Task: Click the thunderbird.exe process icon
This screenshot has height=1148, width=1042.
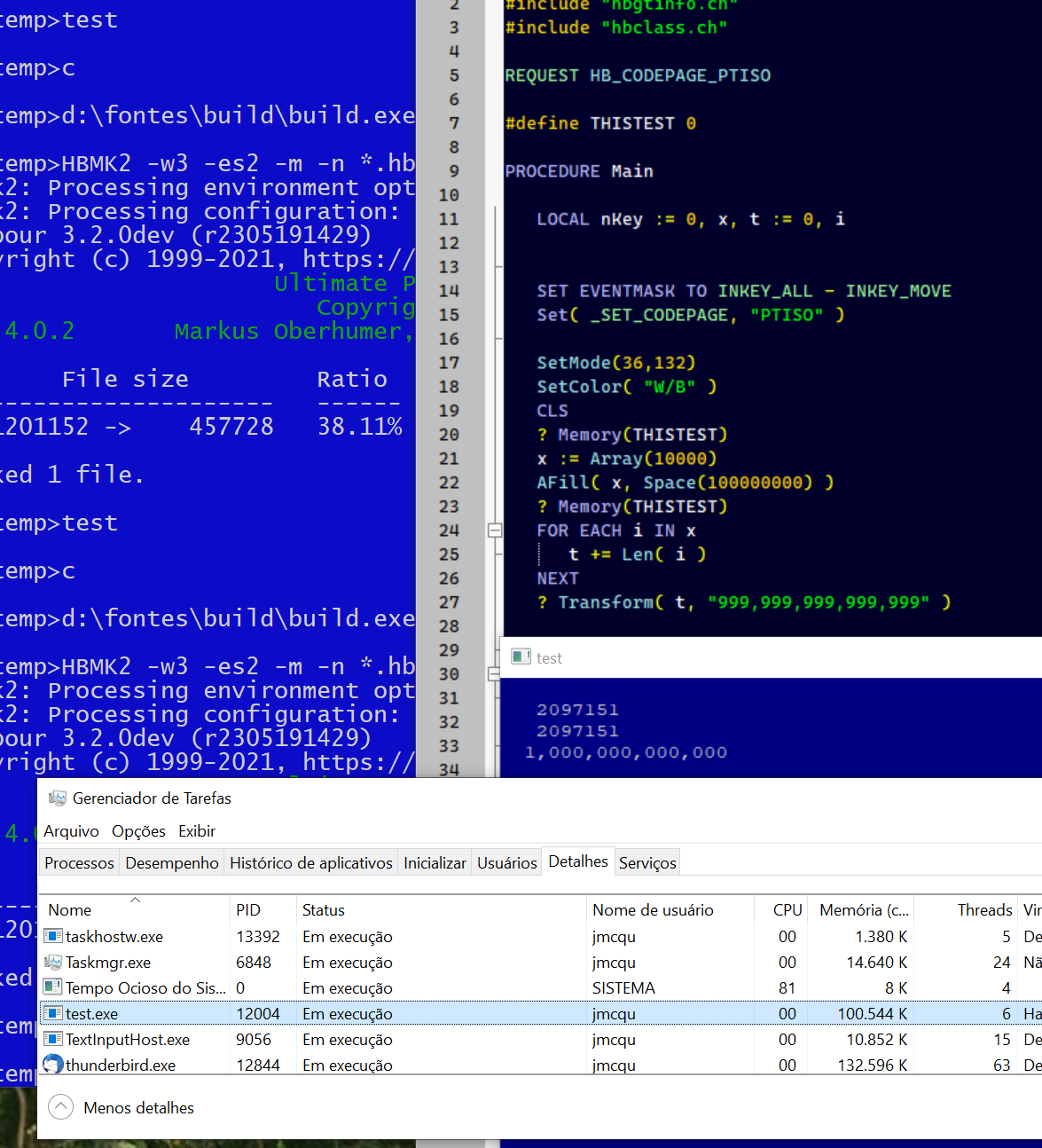Action: [x=53, y=1065]
